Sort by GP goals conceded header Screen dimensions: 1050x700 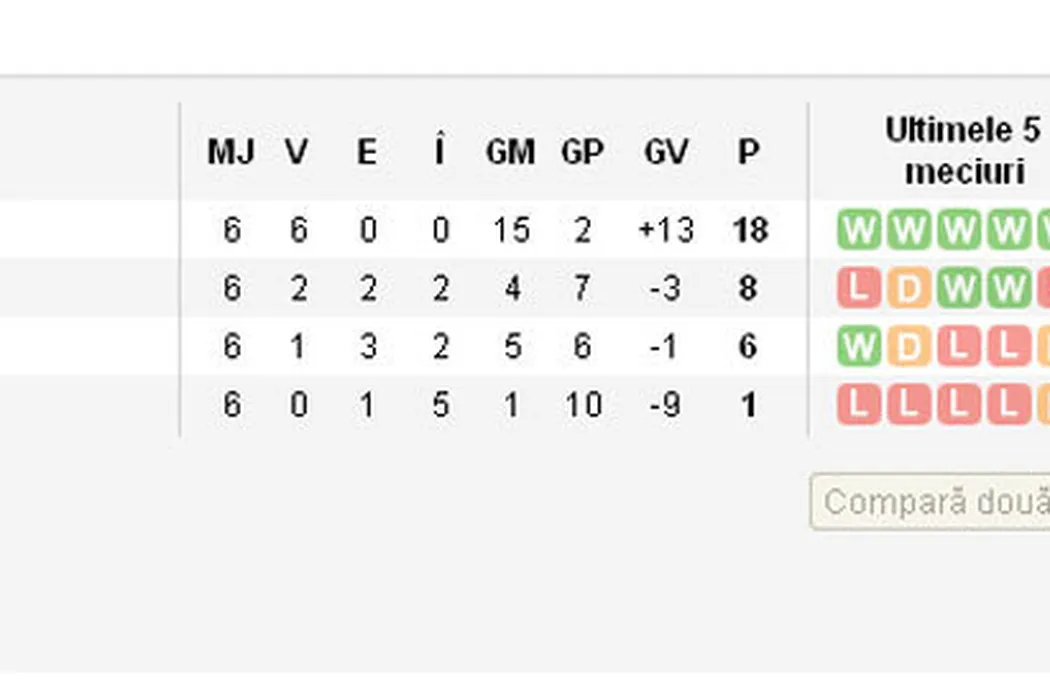coord(582,153)
